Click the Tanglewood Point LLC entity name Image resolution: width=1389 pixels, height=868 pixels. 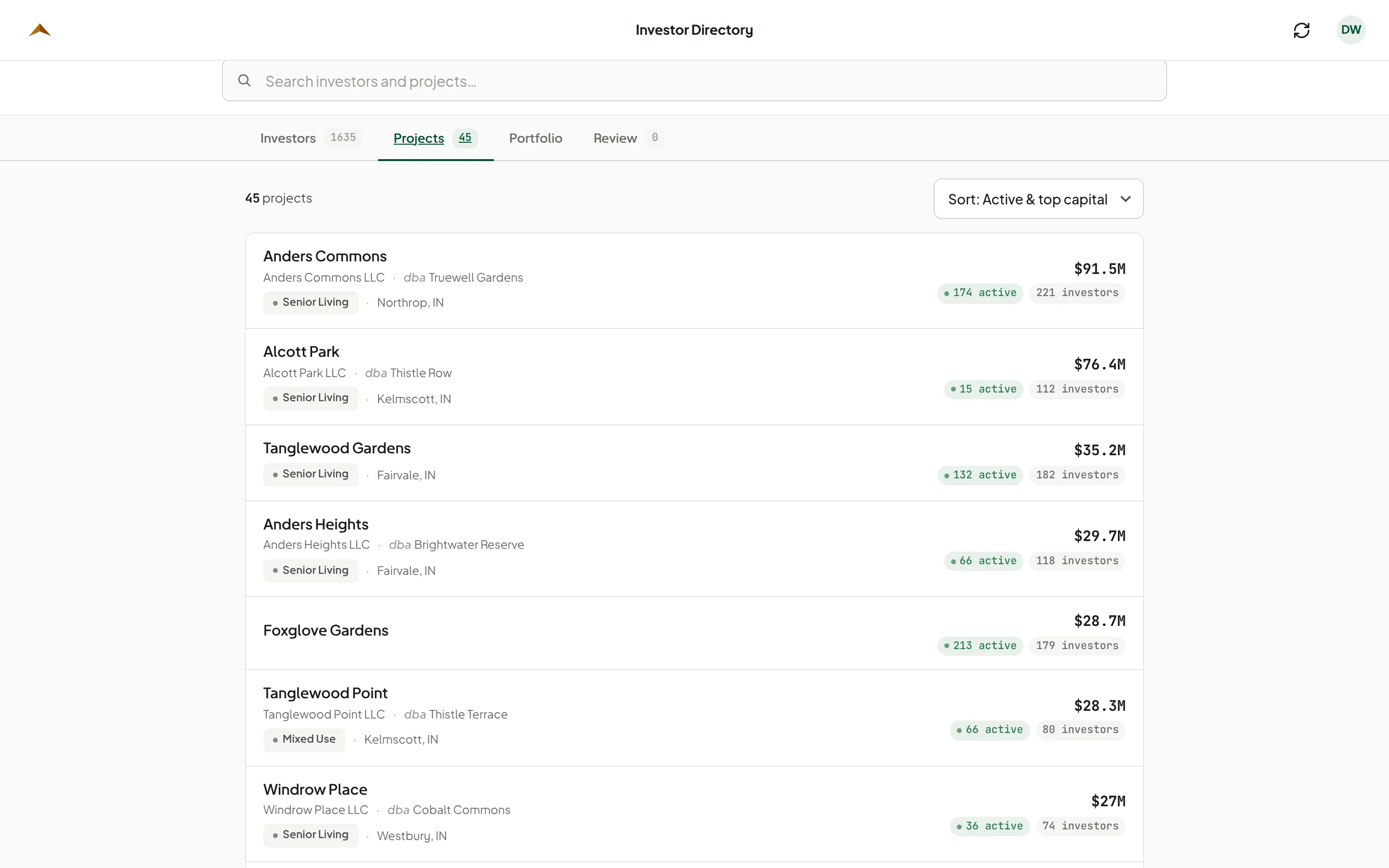point(324,715)
